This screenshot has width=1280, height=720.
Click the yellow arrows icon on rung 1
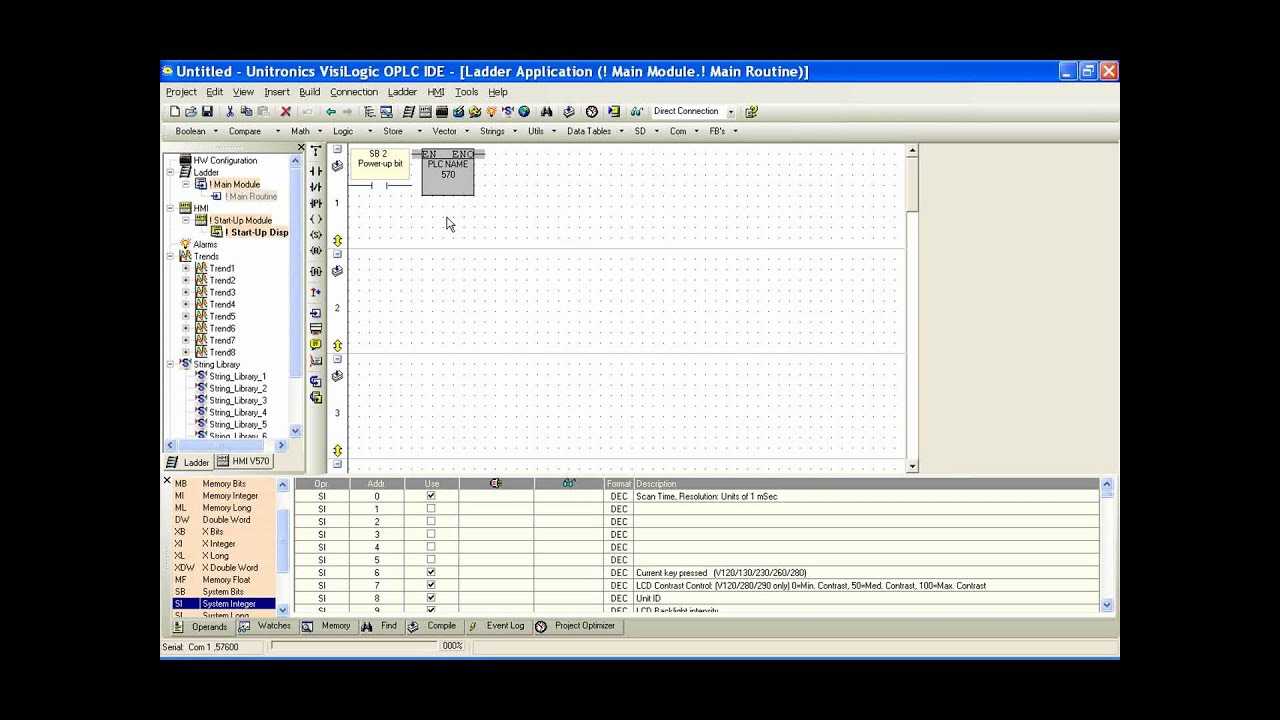pos(338,240)
